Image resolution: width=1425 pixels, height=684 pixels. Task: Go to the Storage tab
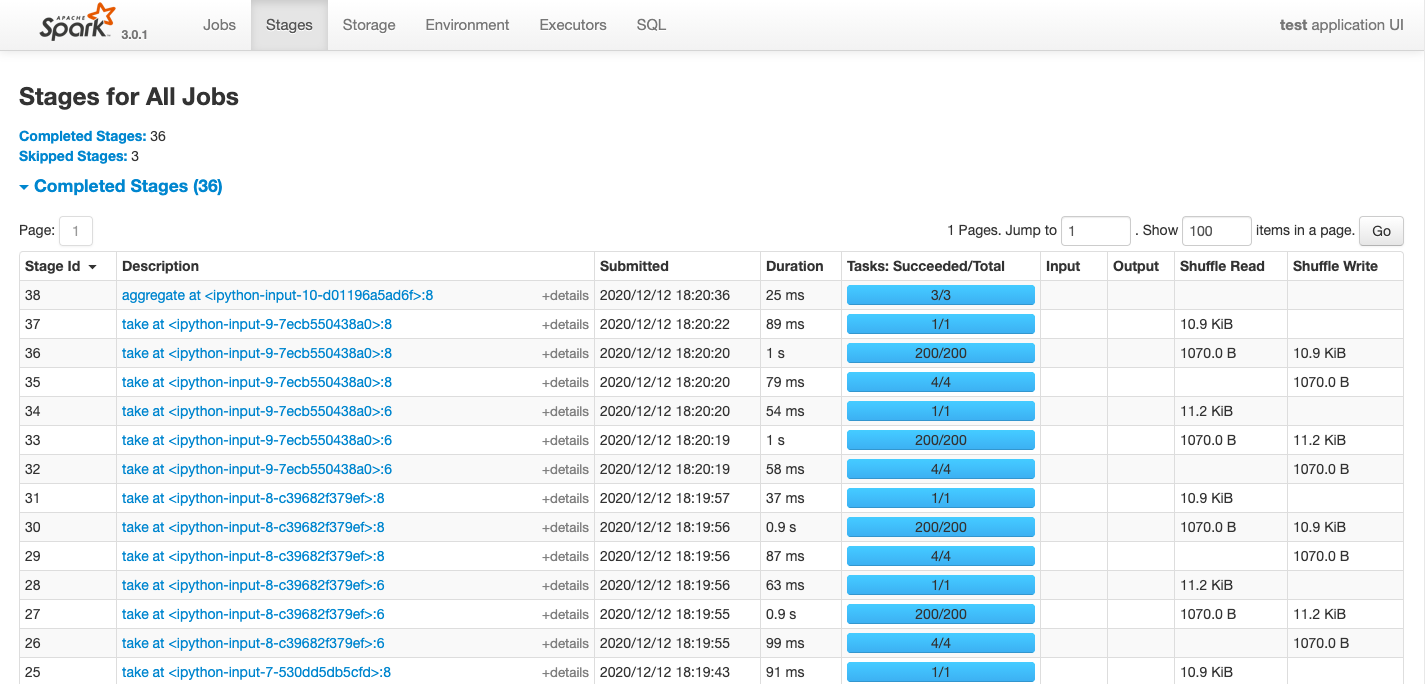pos(369,25)
